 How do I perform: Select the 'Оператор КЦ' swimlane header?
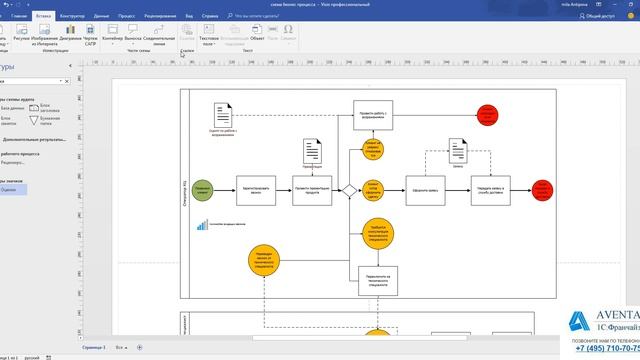point(185,193)
